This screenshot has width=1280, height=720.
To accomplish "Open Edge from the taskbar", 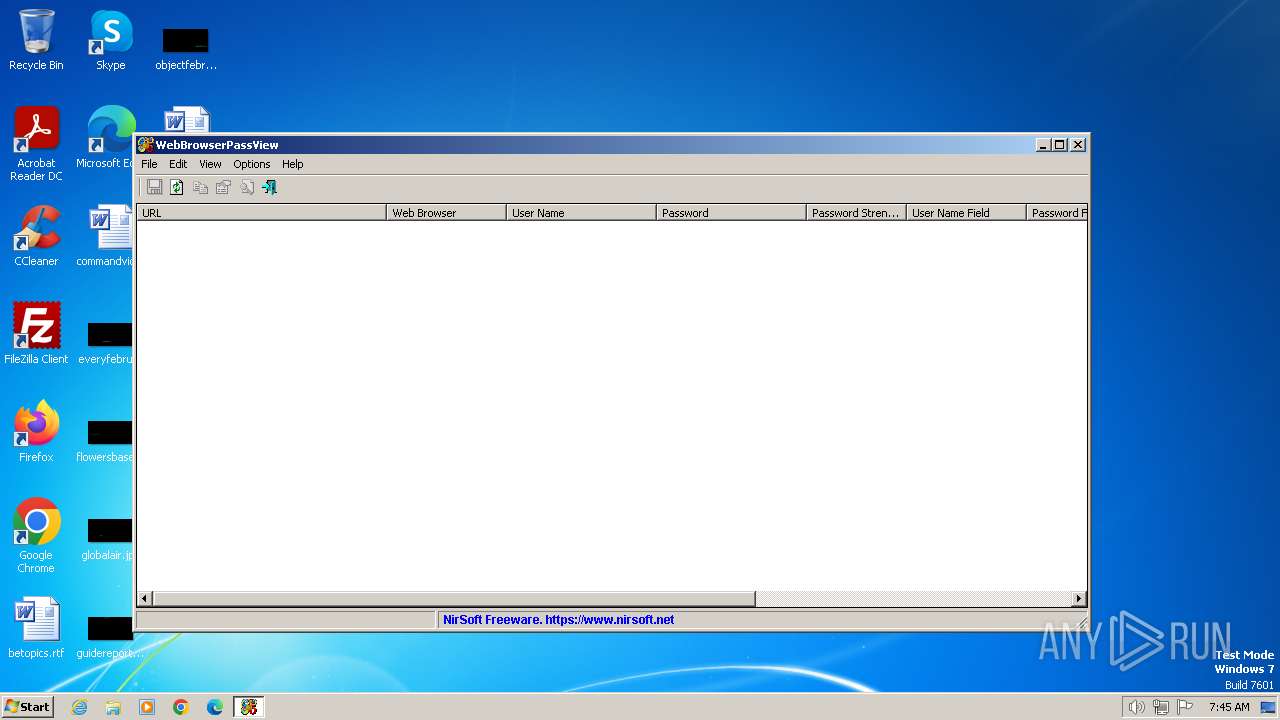I will pyautogui.click(x=215, y=707).
